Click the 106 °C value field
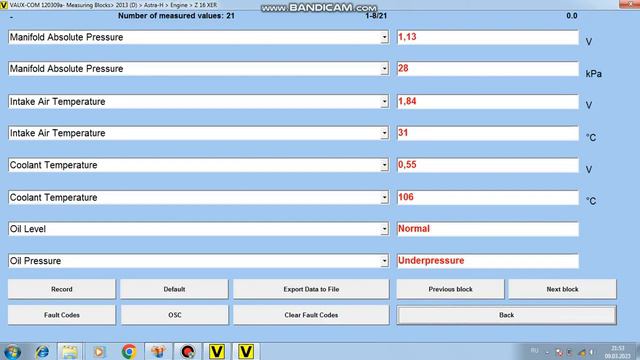Viewport: 640px width, 360px height. tap(487, 198)
